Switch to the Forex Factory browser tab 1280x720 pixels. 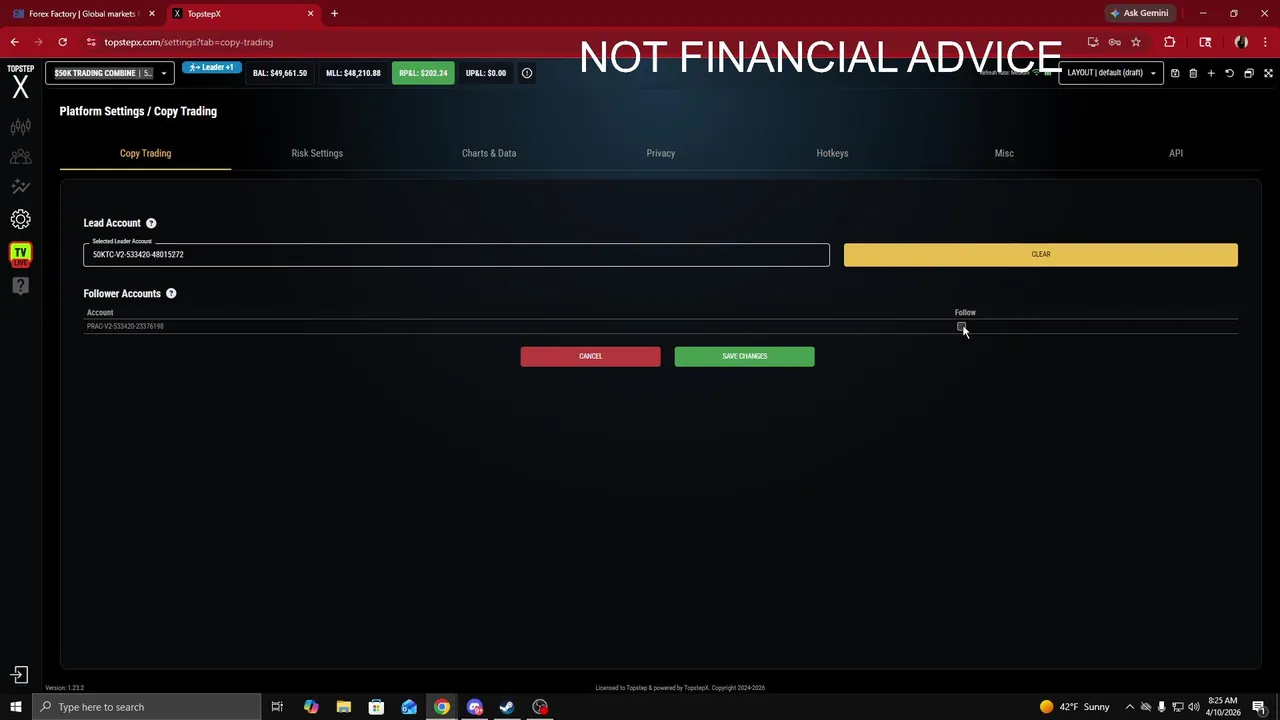[x=84, y=14]
